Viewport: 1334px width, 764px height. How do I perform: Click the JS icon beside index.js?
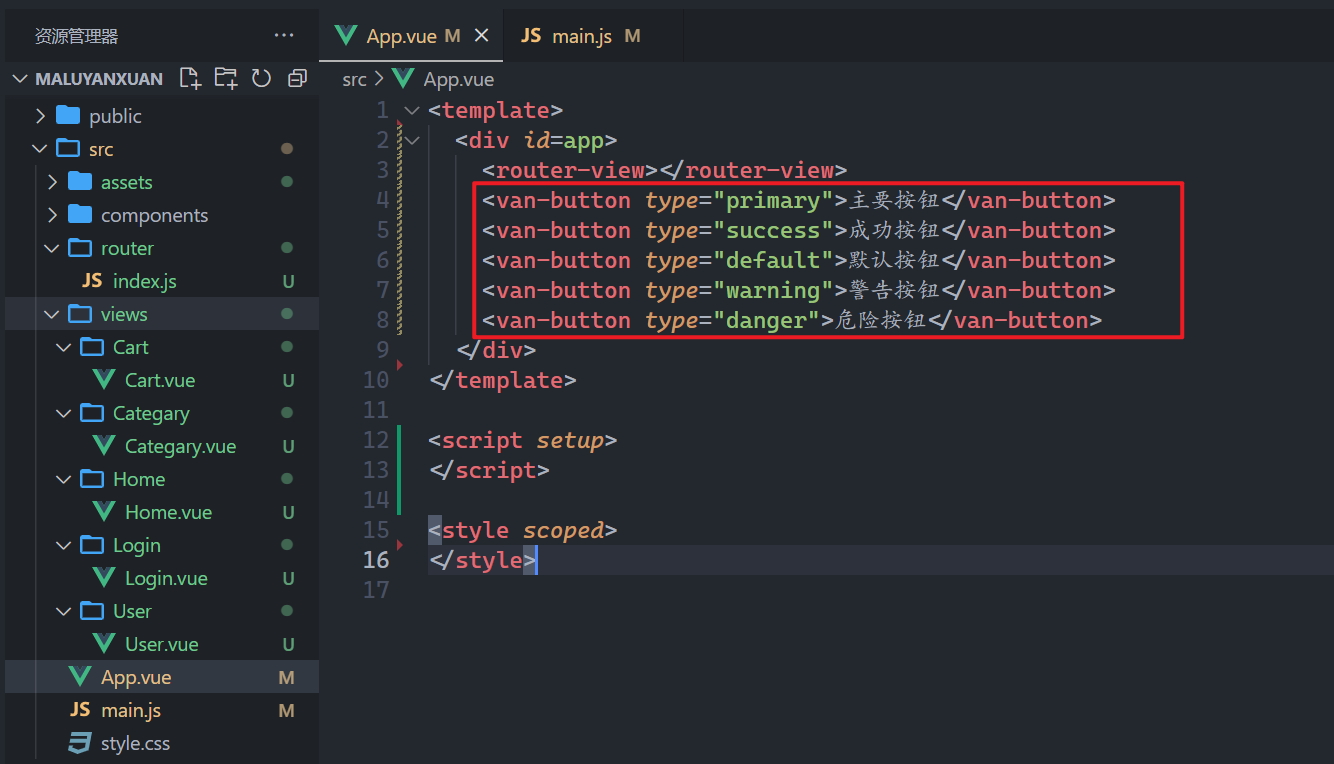(92, 281)
